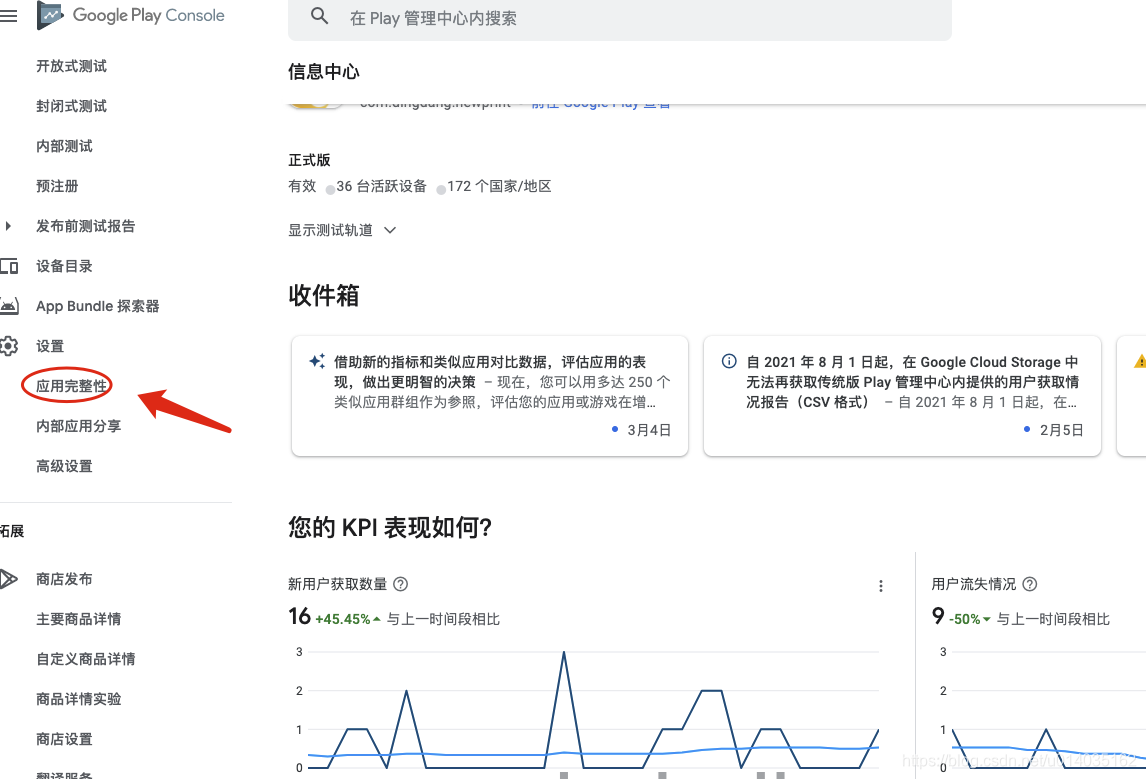The width and height of the screenshot is (1146, 779).
Task: Switch to the 商品详情实验 page
Action: pyautogui.click(x=80, y=698)
